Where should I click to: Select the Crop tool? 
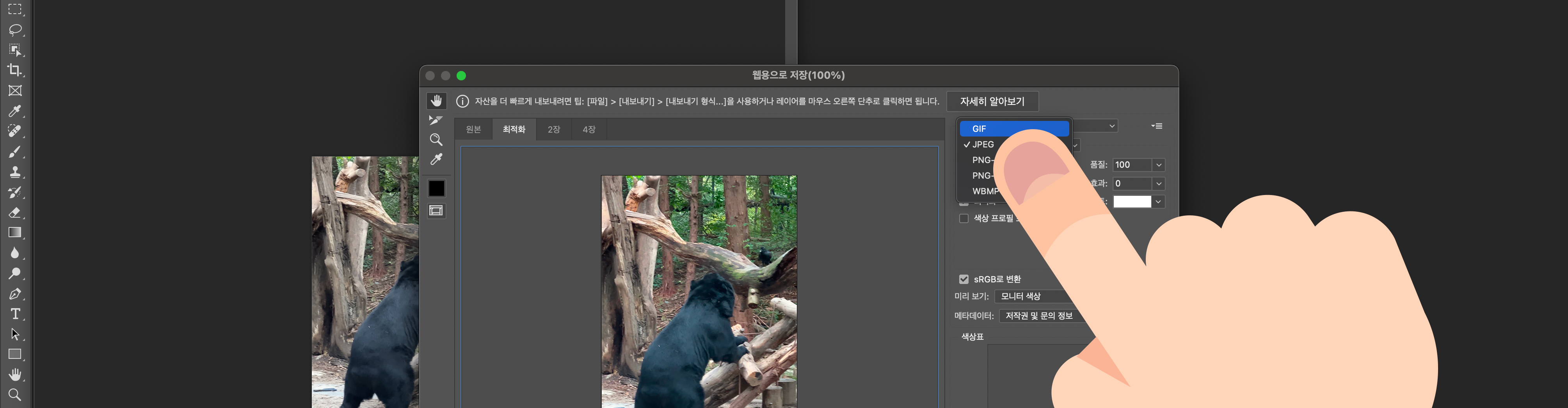click(x=14, y=70)
